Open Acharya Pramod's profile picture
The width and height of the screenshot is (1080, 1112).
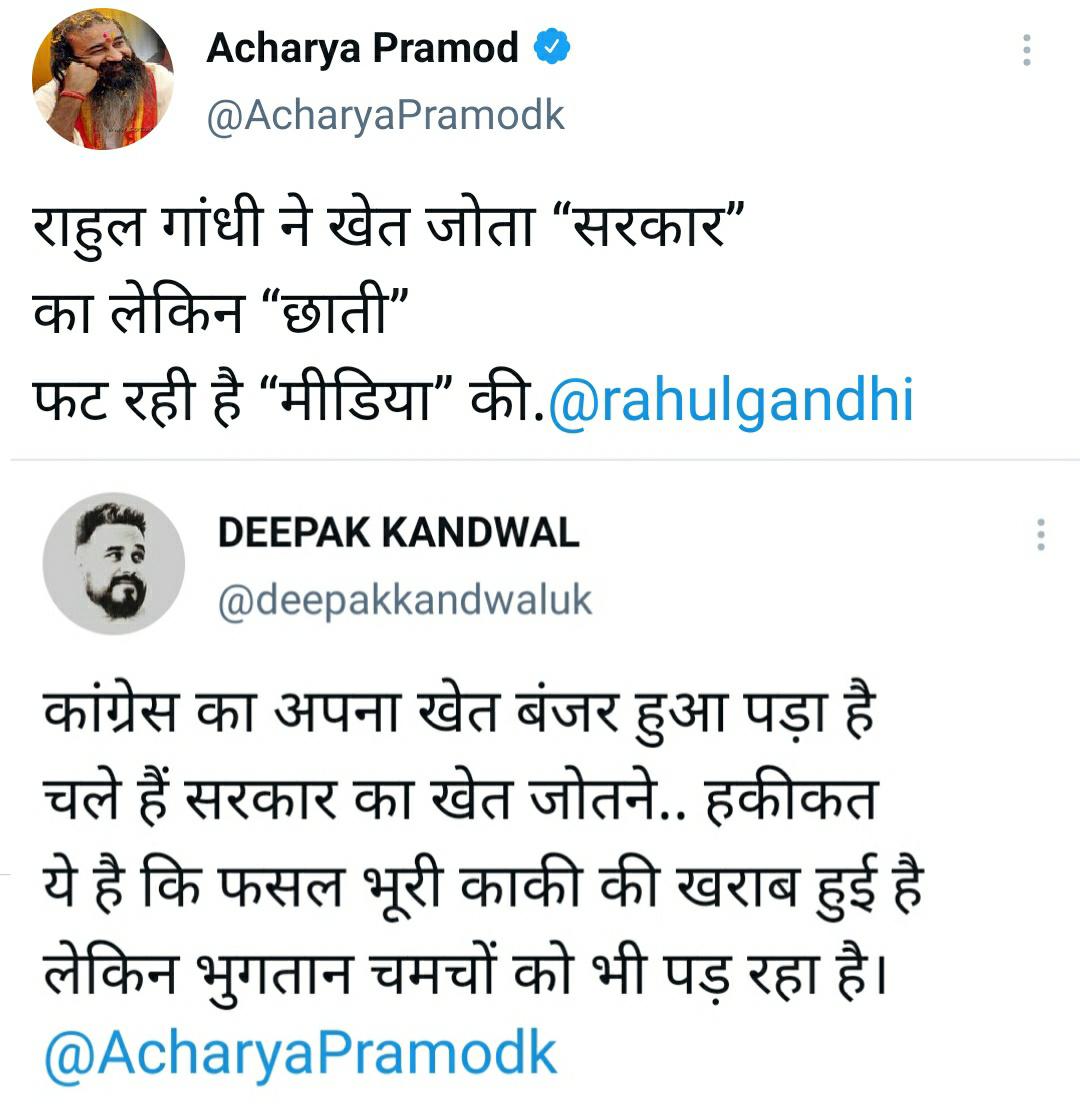tap(102, 80)
